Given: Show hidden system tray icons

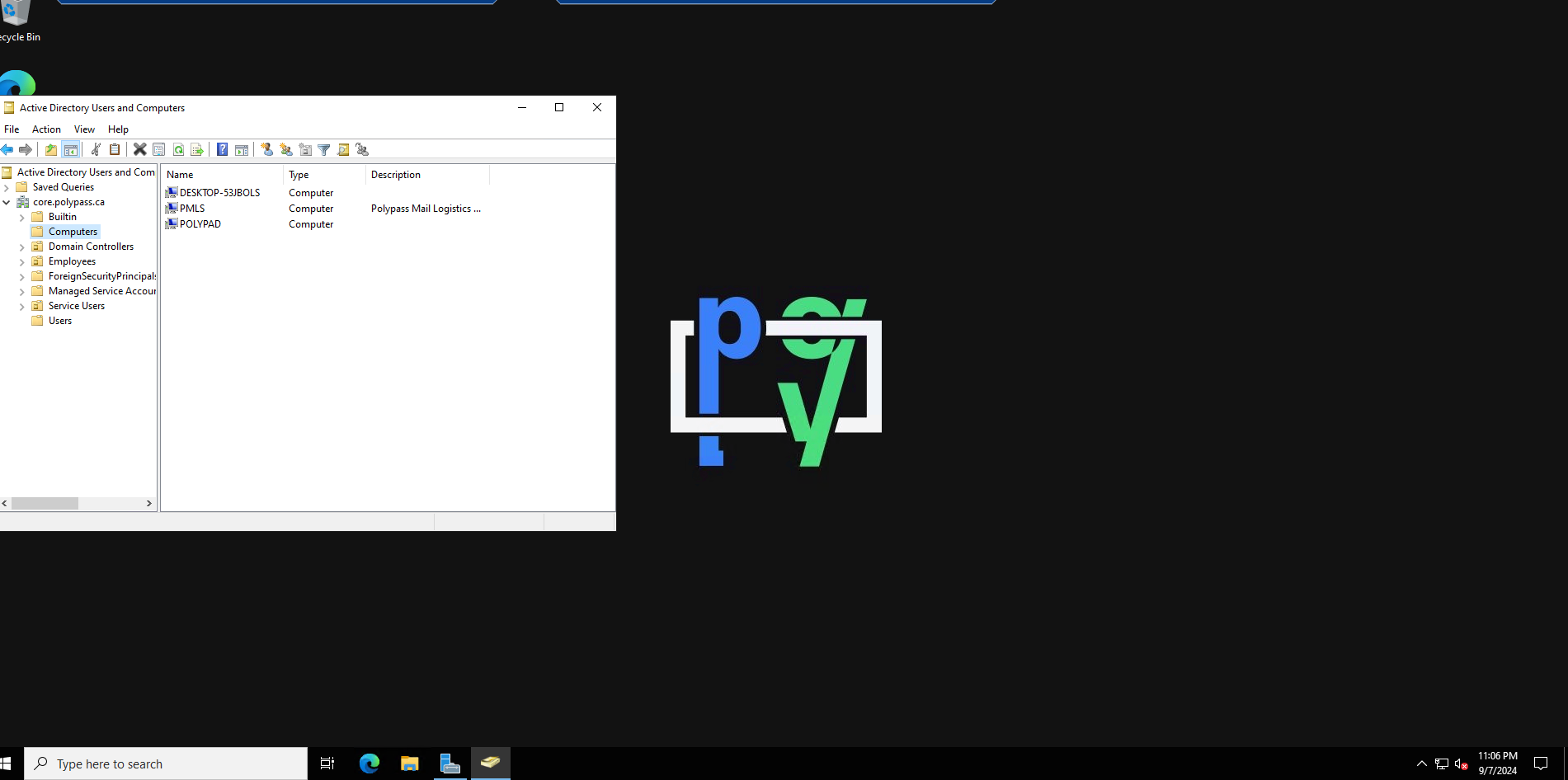Looking at the screenshot, I should [1422, 764].
